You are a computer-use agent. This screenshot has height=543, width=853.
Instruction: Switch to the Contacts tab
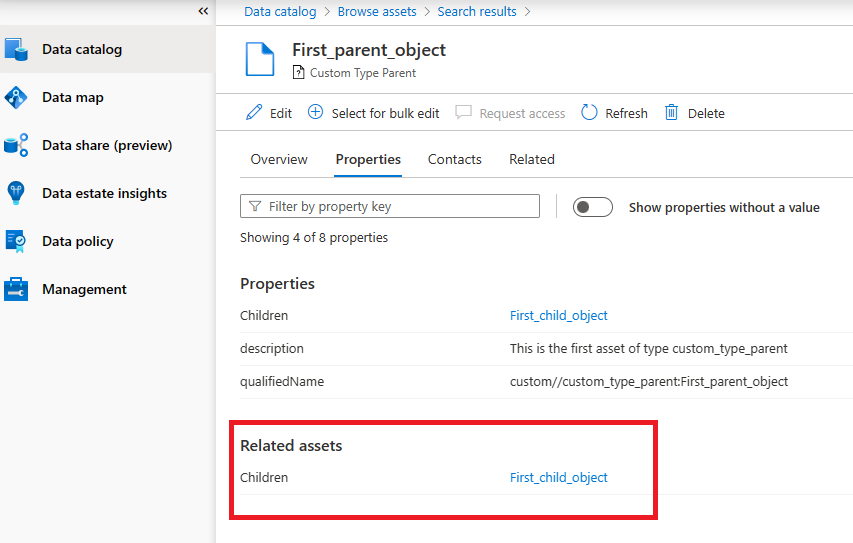455,159
